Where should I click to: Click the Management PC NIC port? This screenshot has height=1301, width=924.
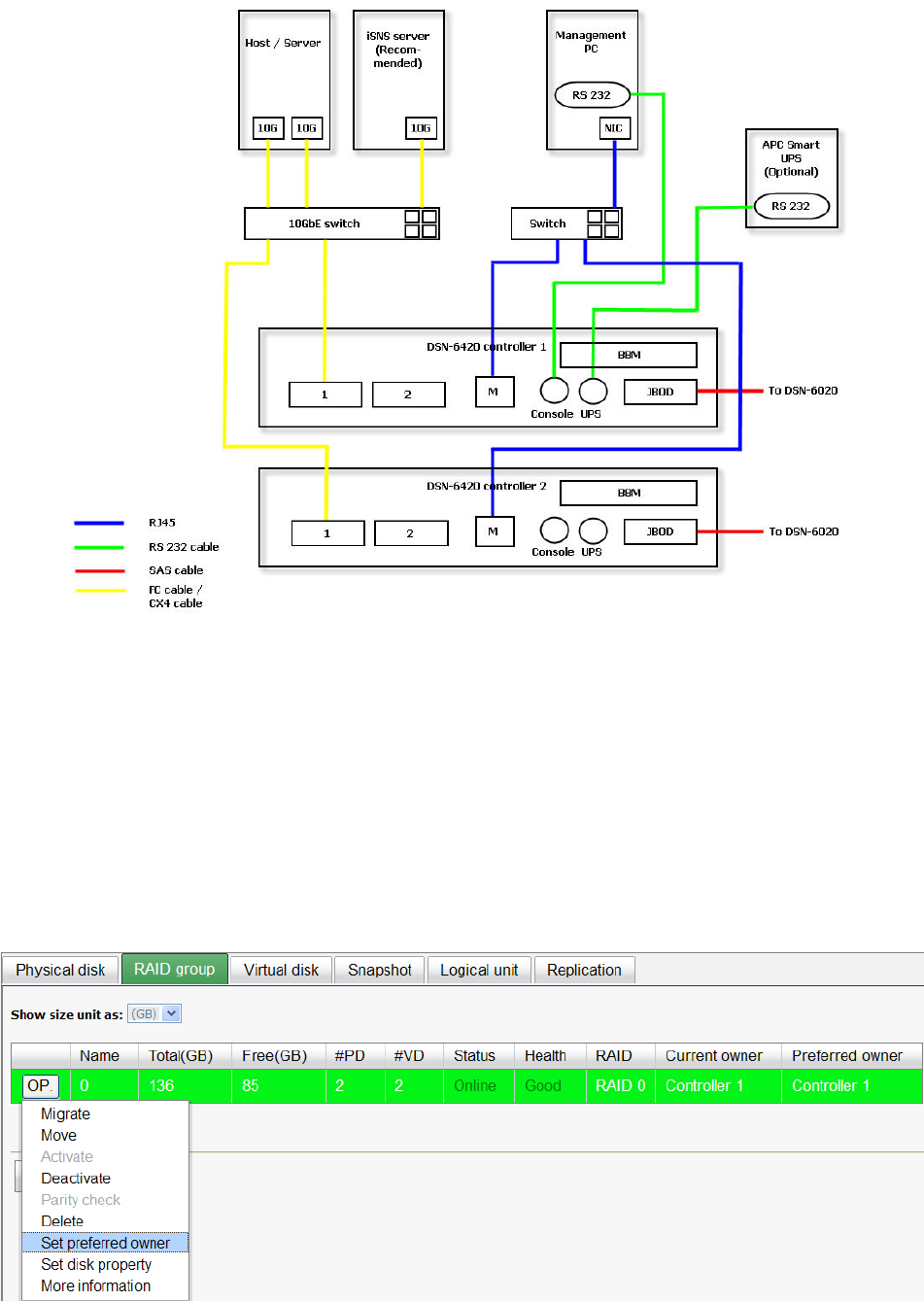(614, 128)
